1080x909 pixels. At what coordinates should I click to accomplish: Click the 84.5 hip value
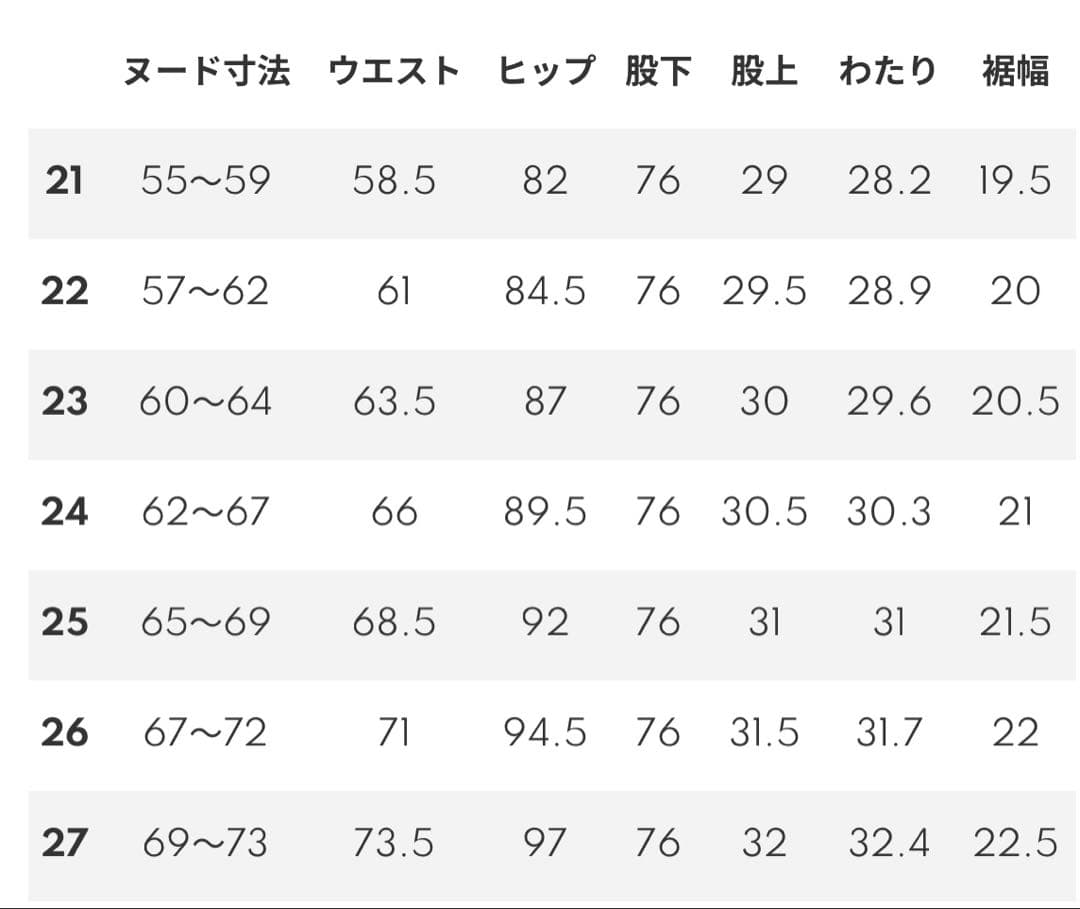(x=545, y=292)
